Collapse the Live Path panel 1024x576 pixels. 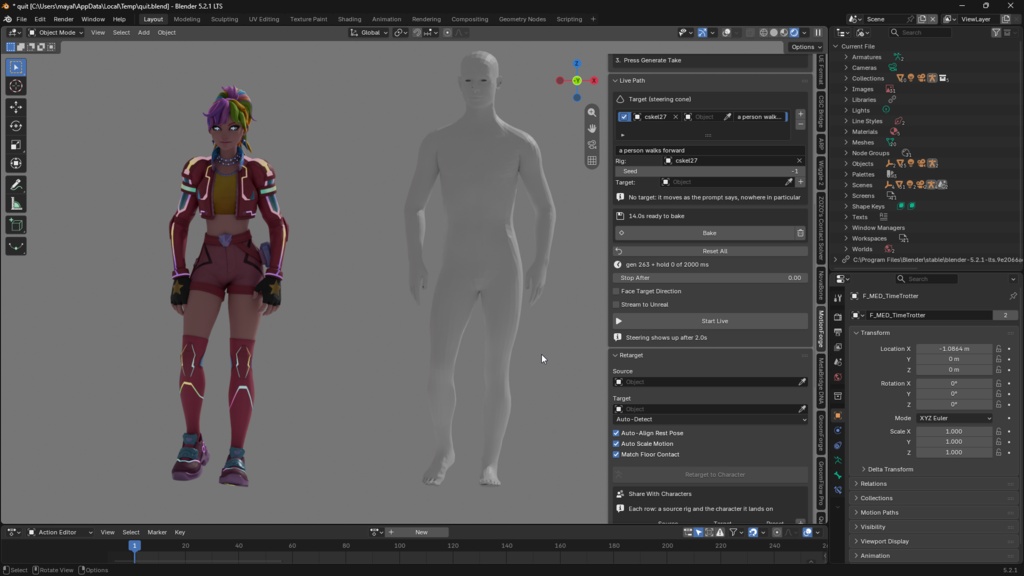point(615,80)
